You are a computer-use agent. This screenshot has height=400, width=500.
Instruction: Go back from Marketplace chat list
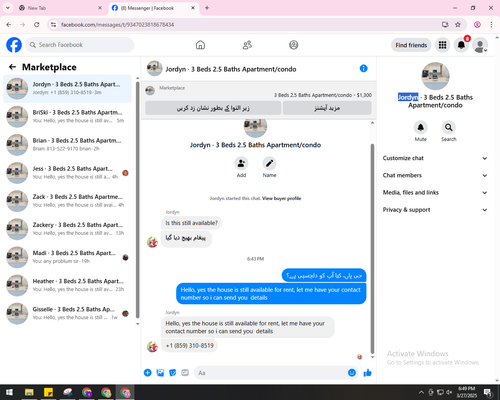tap(12, 67)
